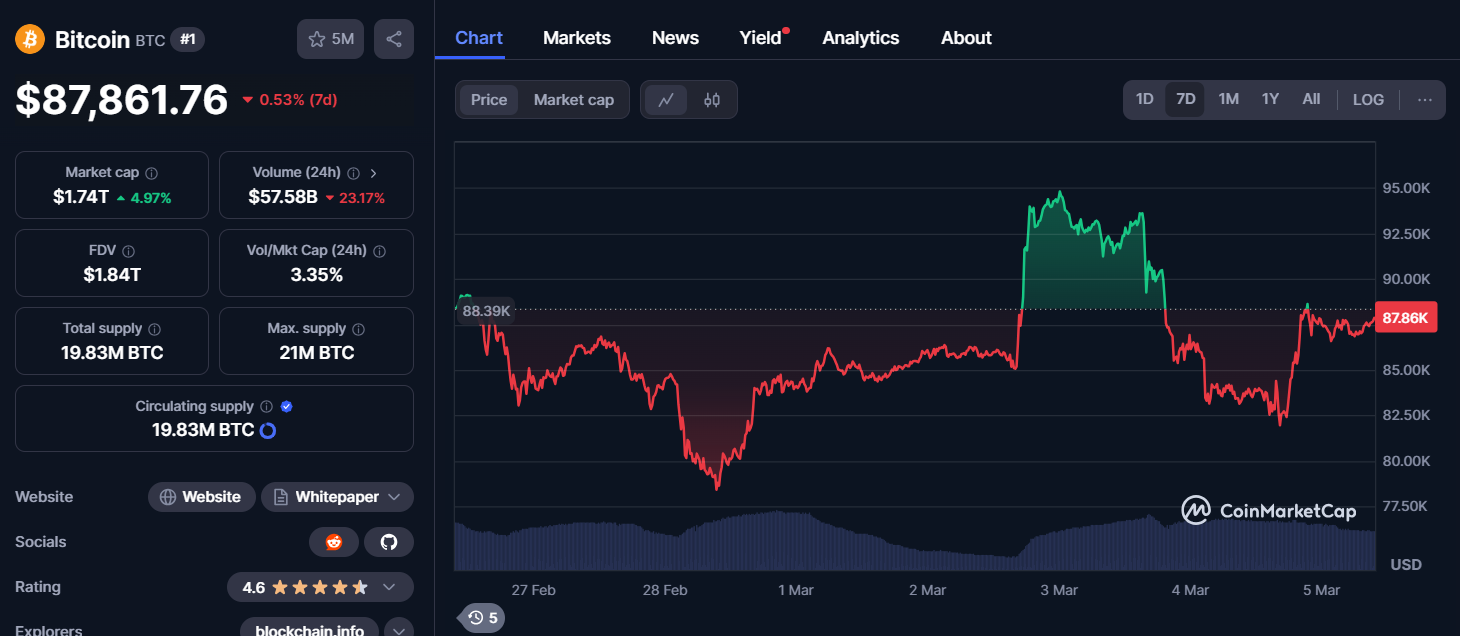This screenshot has height=636, width=1460.
Task: Select the Market cap chart toggle
Action: click(574, 100)
